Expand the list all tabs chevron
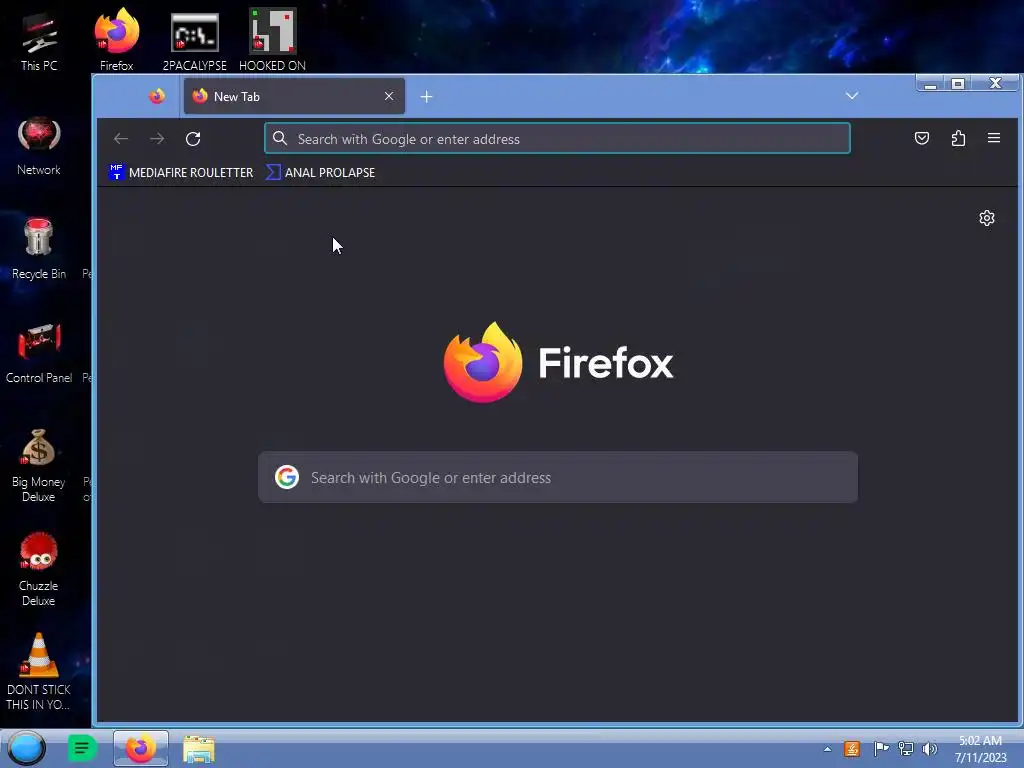Screen dimensions: 1024x768 852,96
